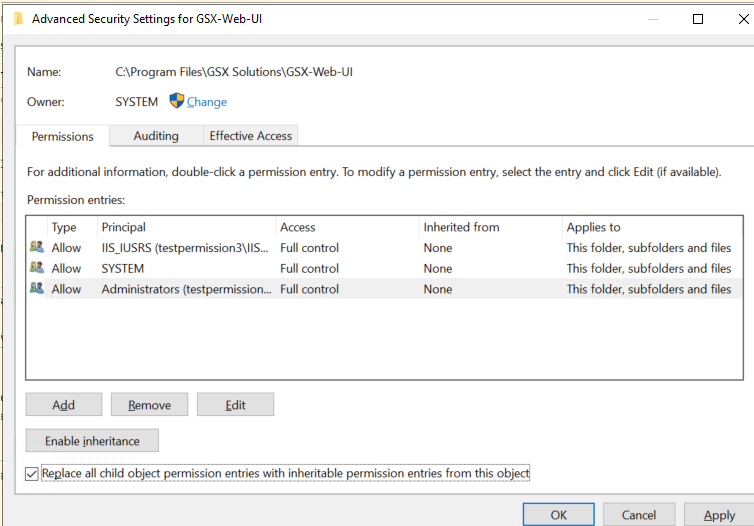Click the Inherited from column header
The width and height of the screenshot is (754, 526).
[x=490, y=227]
